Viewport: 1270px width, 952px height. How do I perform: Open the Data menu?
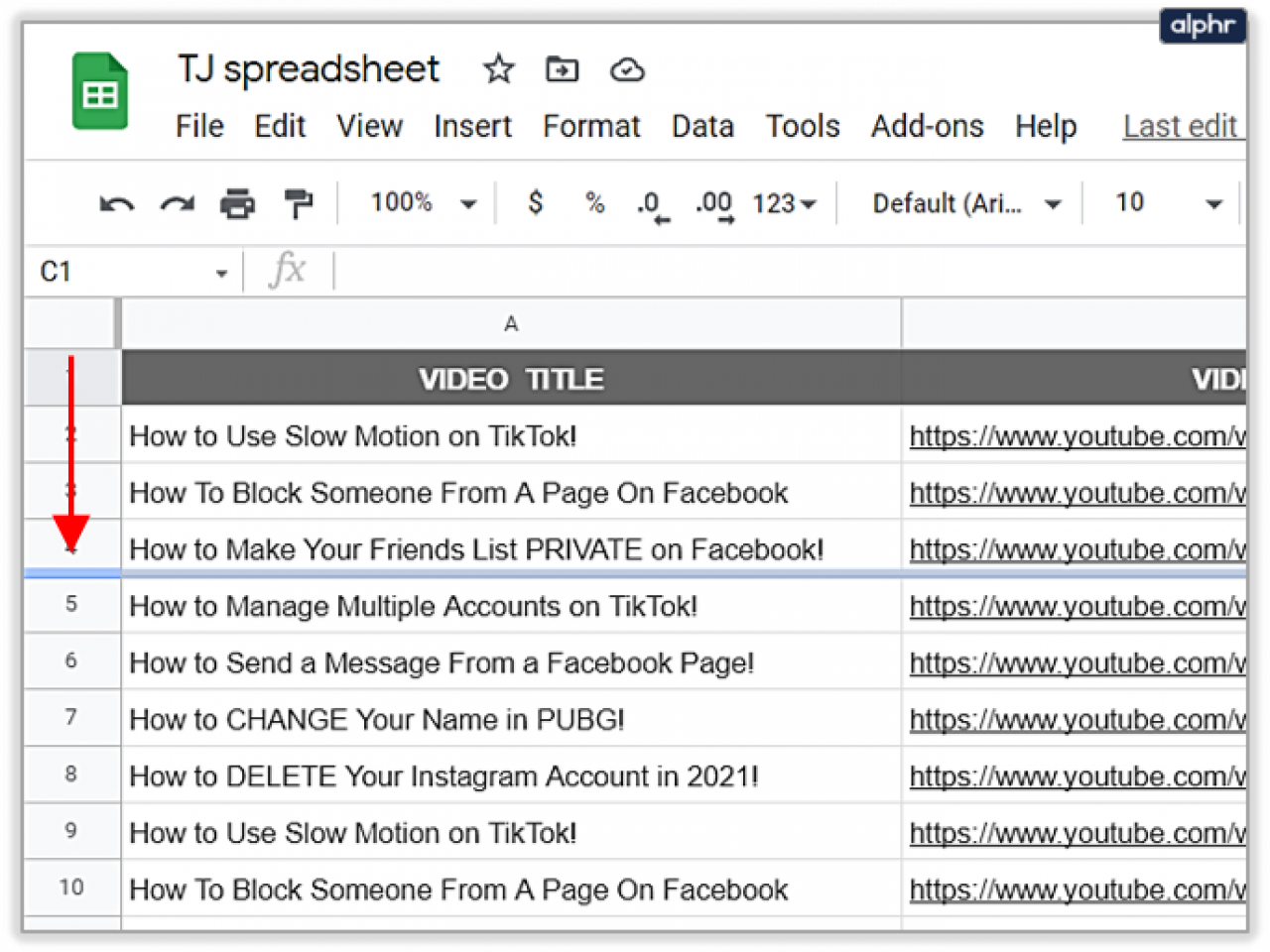pyautogui.click(x=702, y=126)
